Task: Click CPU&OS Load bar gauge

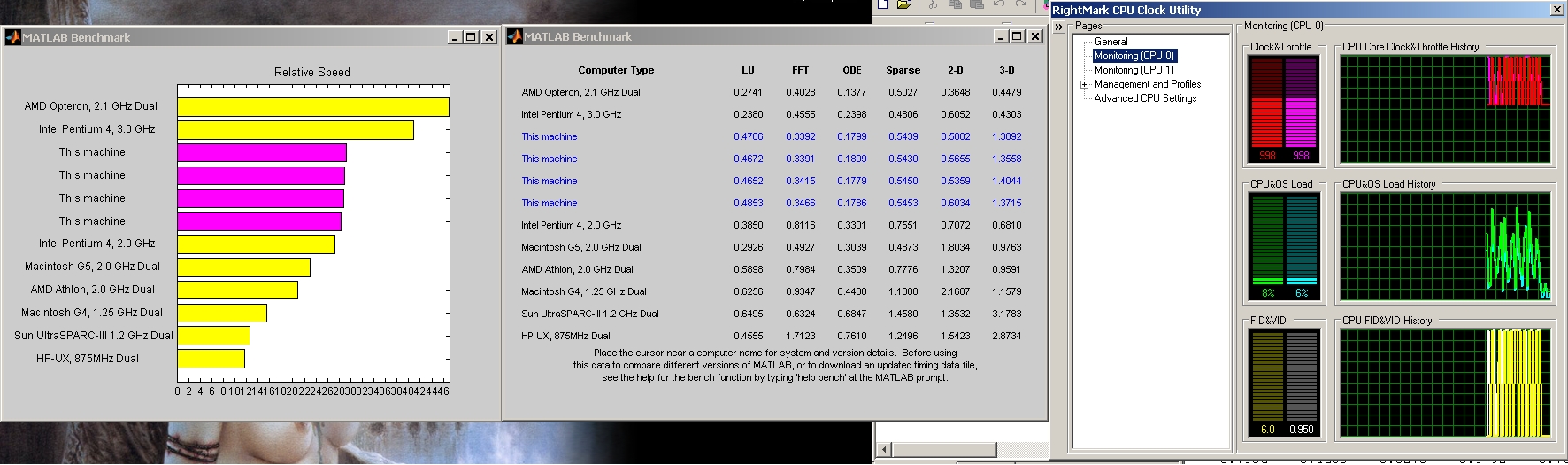Action: [1284, 246]
